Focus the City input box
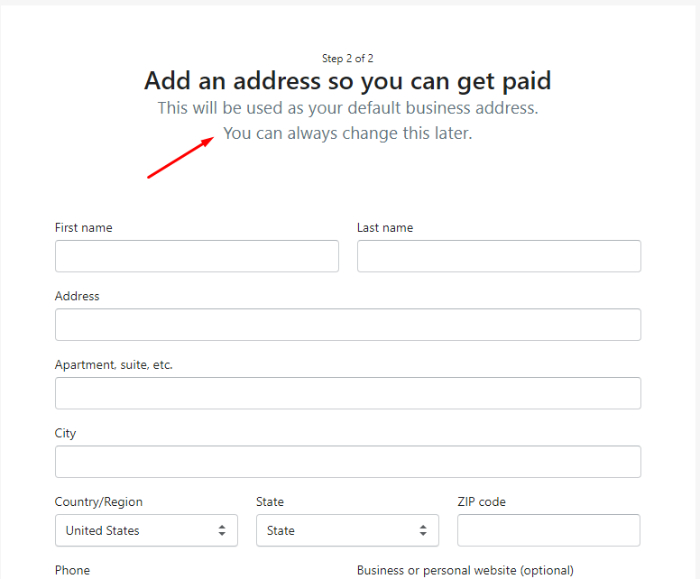 click(348, 462)
